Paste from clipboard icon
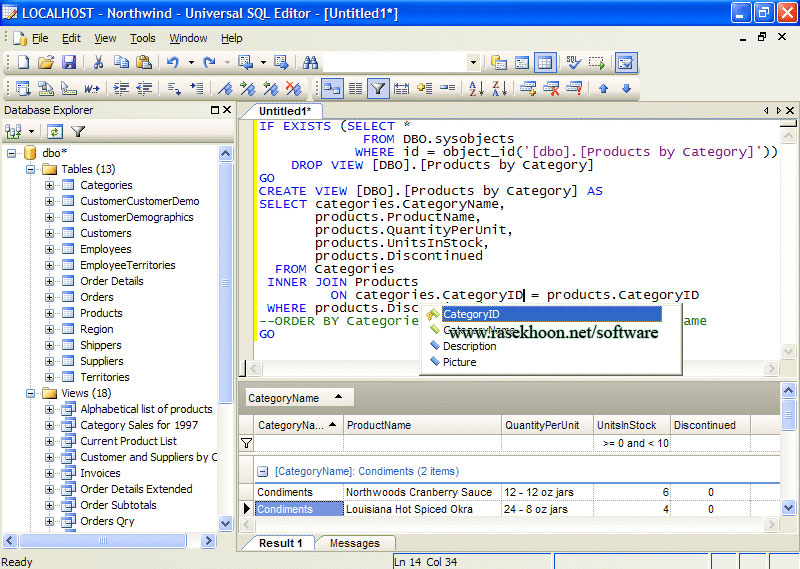The image size is (800, 569). tap(144, 62)
